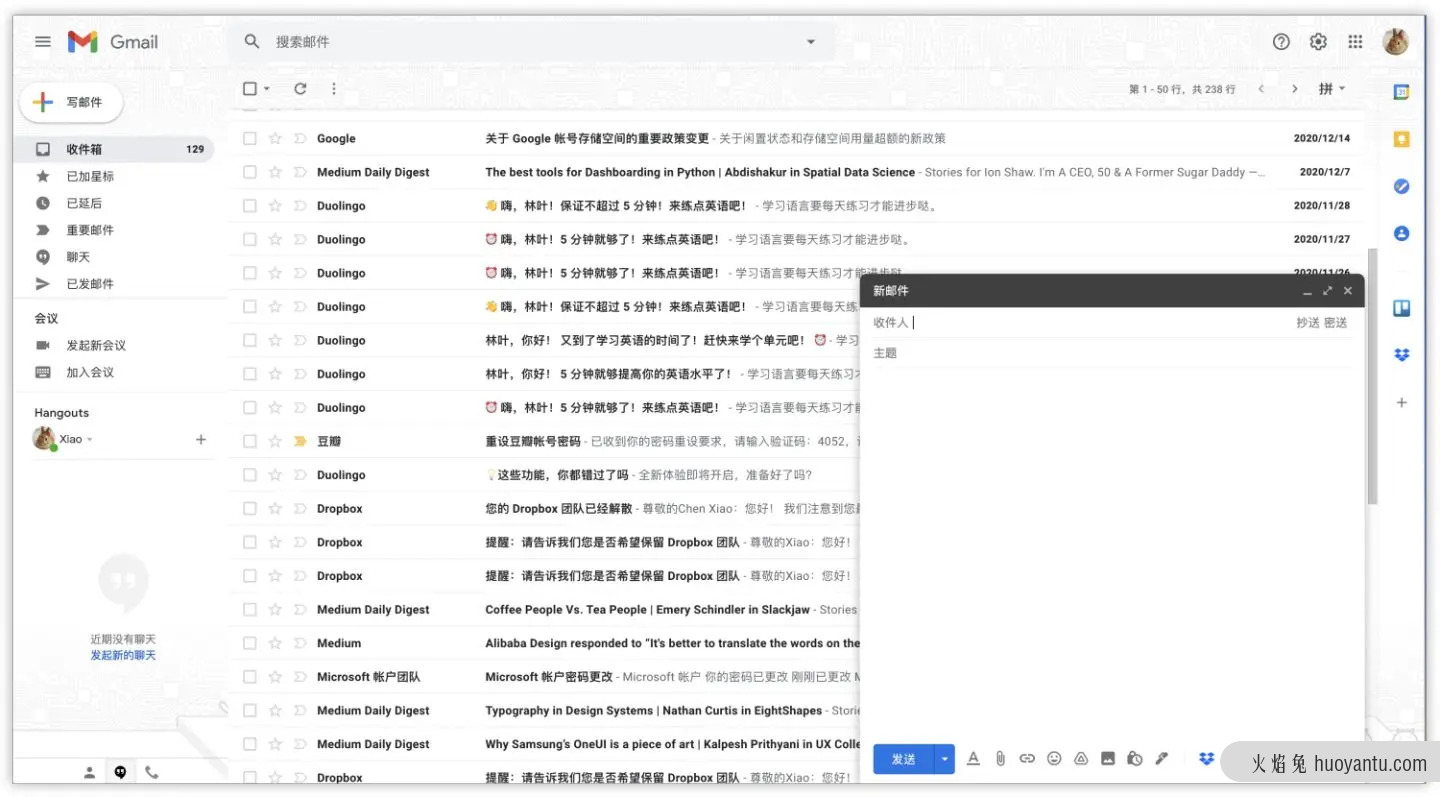Screen dimensions: 1440x797
Task: Open the Gmail support help icon
Action: 1281,42
